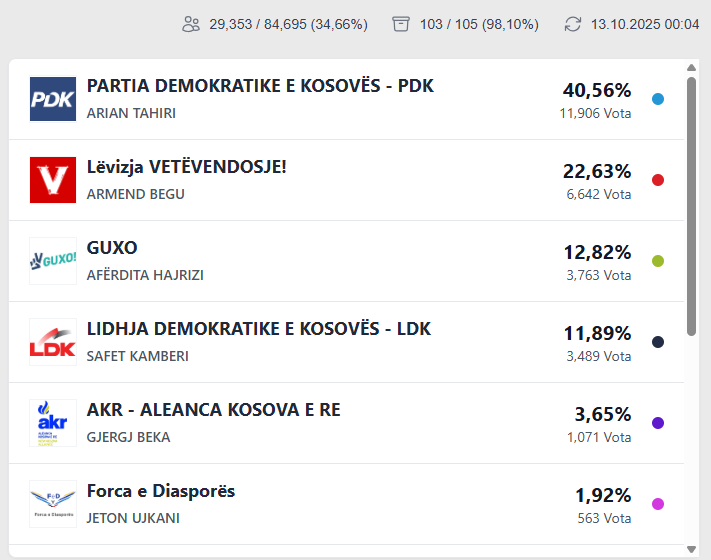Click the AKR party logo
Image resolution: width=711 pixels, height=560 pixels.
click(x=53, y=423)
